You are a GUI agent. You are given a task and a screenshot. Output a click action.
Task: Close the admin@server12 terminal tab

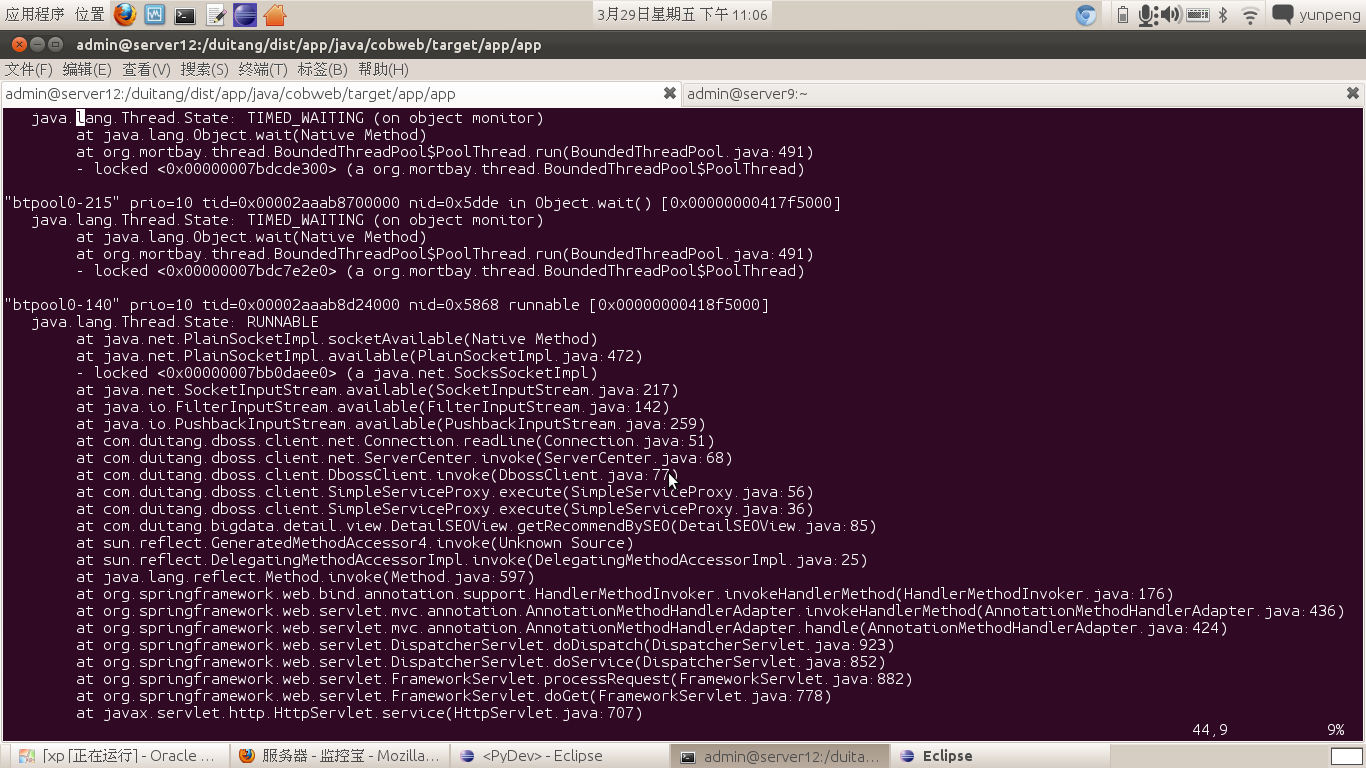(x=670, y=93)
